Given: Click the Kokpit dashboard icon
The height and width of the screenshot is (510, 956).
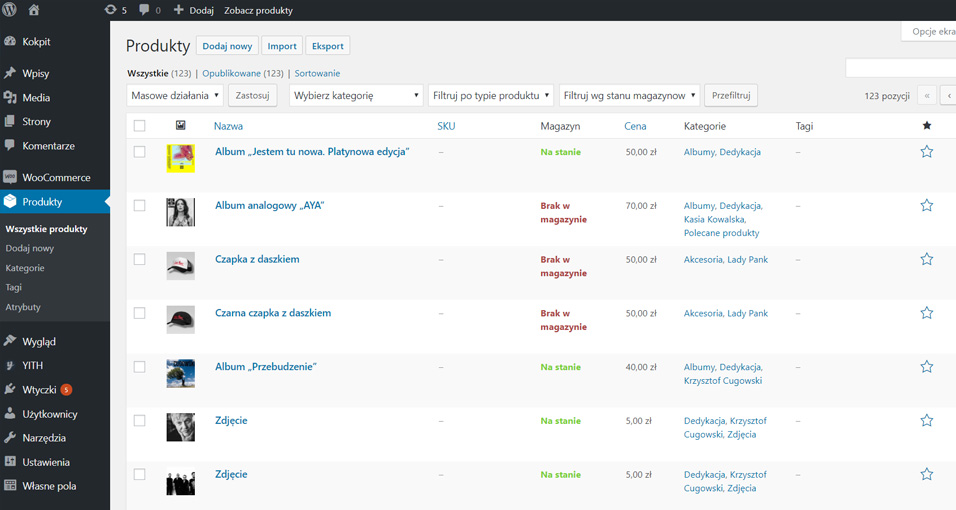Looking at the screenshot, I should [10, 41].
